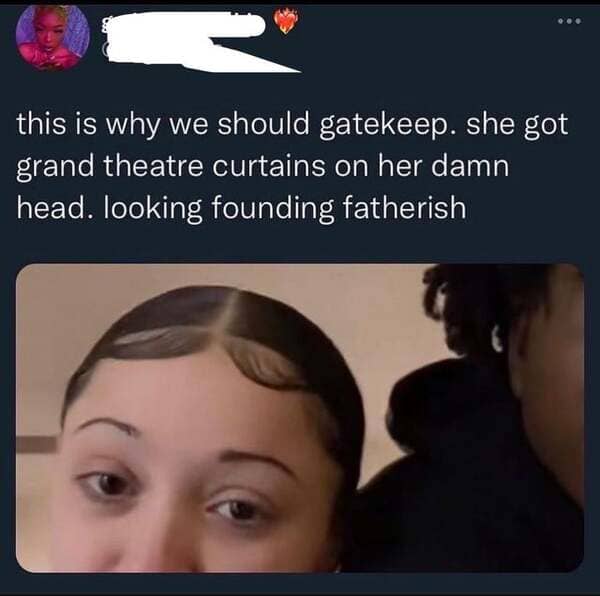600x596 pixels.
Task: Open the attached photo in the tweet
Action: (x=300, y=418)
